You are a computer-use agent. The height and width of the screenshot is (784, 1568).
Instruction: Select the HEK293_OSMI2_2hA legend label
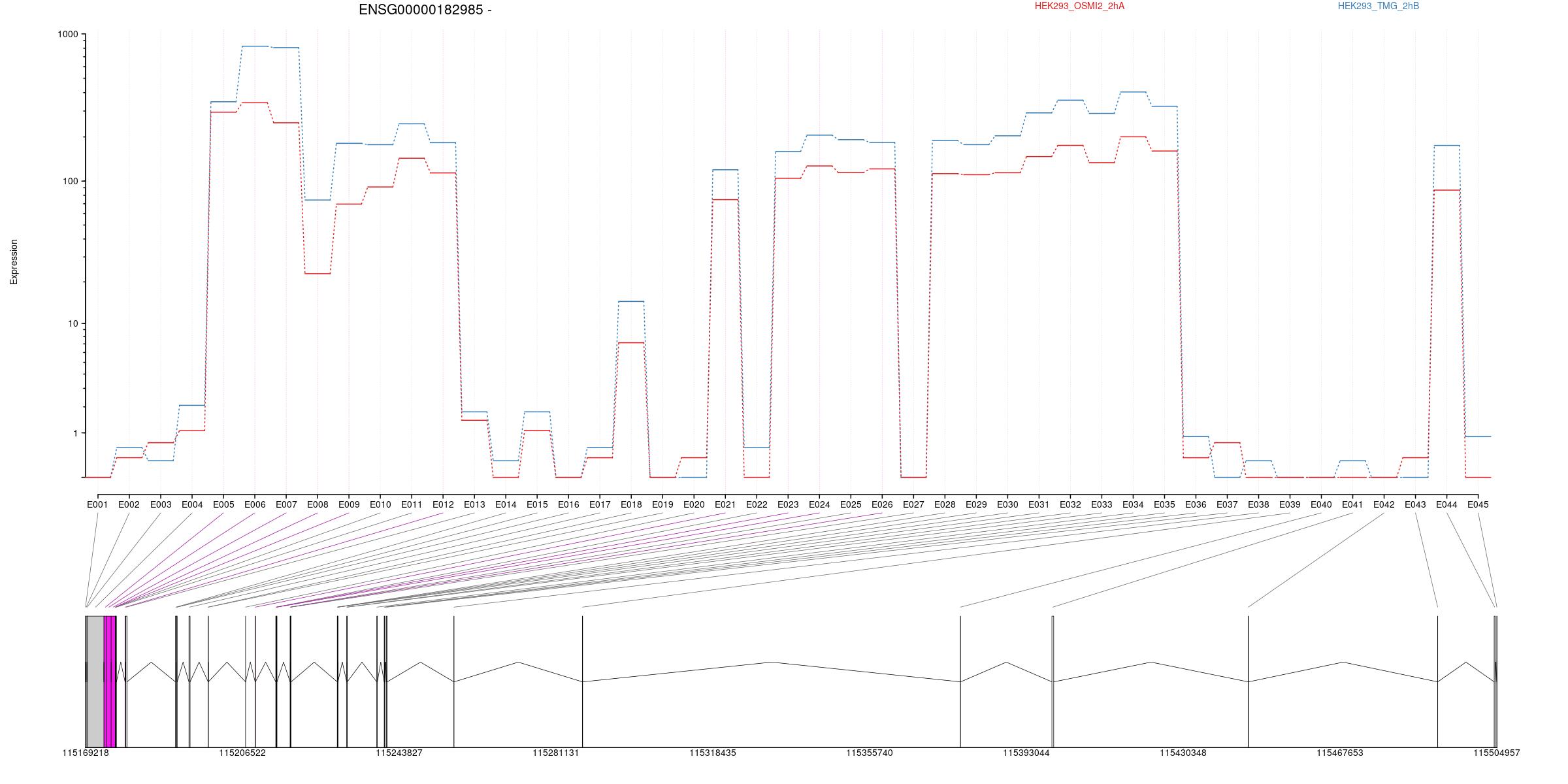point(1079,7)
